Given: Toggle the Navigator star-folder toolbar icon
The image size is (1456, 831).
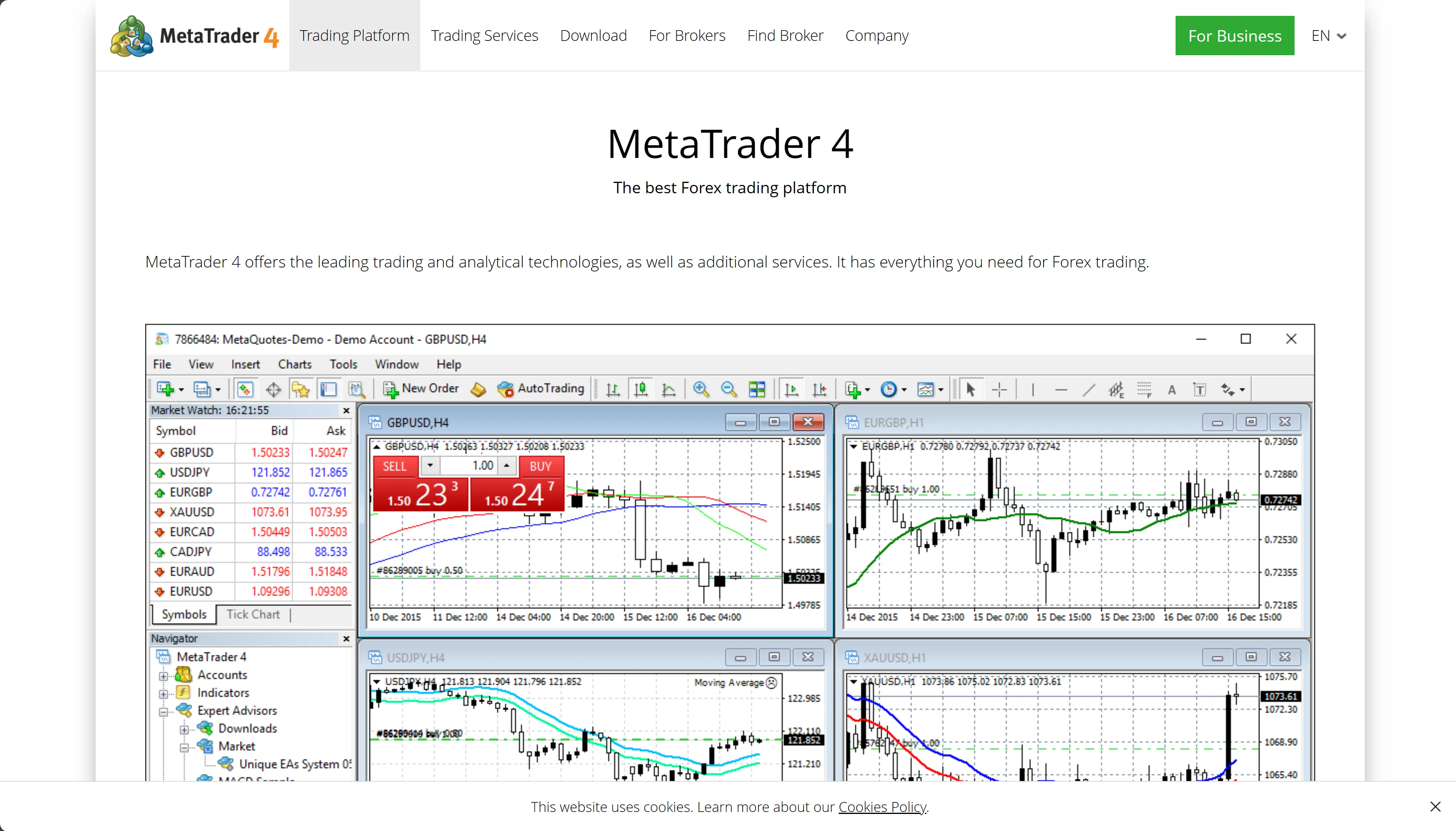Looking at the screenshot, I should [301, 389].
